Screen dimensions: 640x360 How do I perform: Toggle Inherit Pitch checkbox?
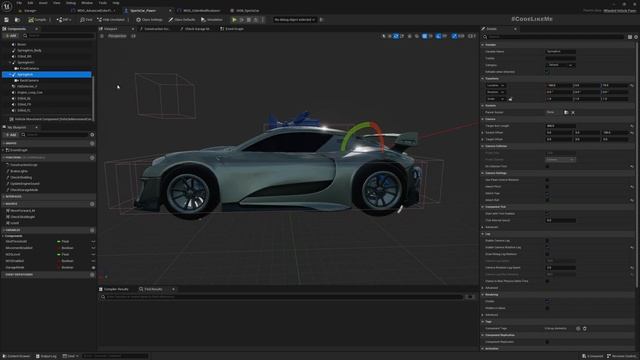[547, 187]
